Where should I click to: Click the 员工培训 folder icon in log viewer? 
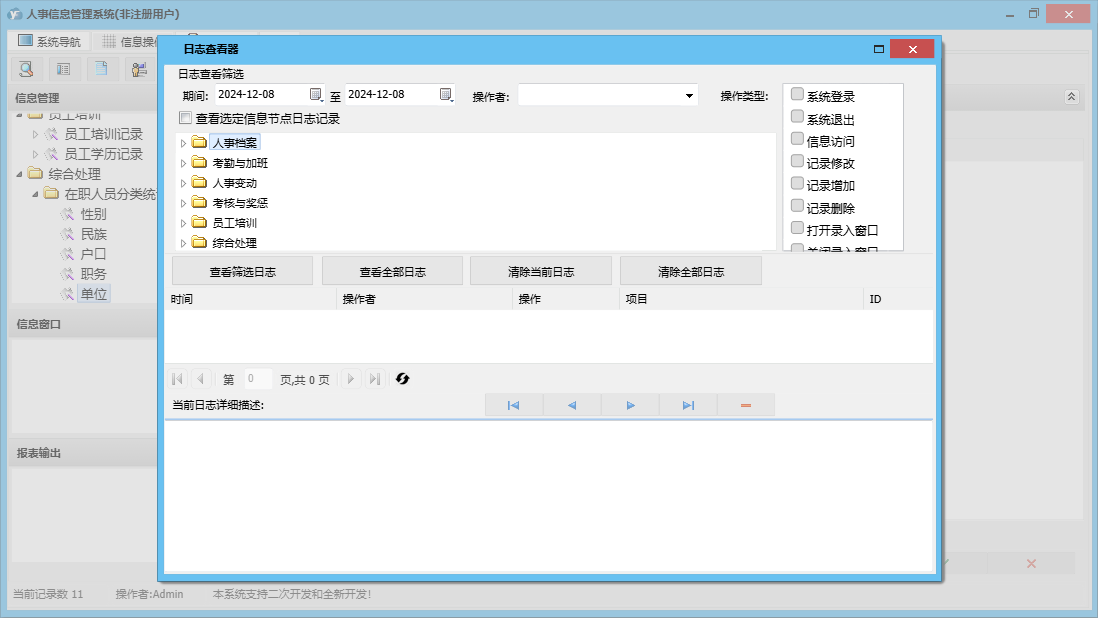coord(200,223)
